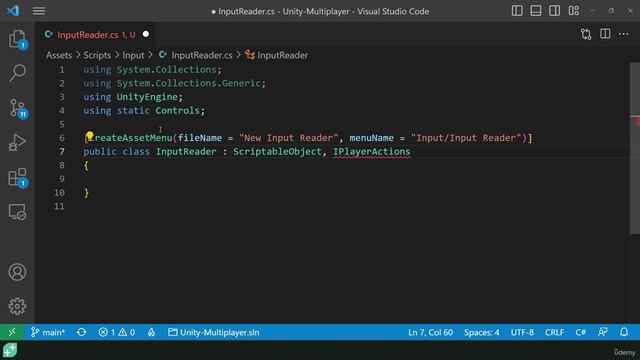Open the errors and warnings count
This screenshot has width=640, height=360.
click(117, 332)
